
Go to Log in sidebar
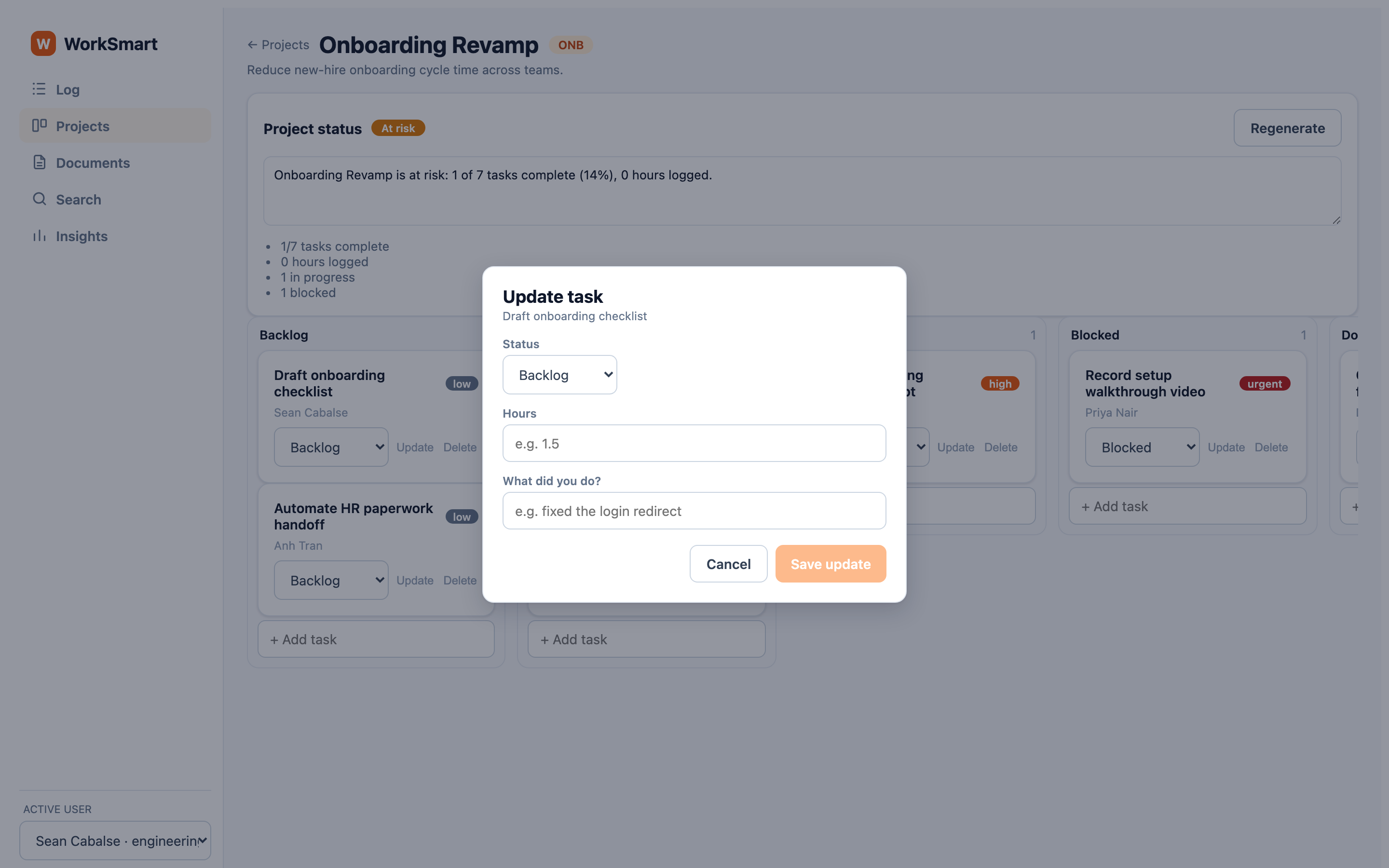click(115, 89)
